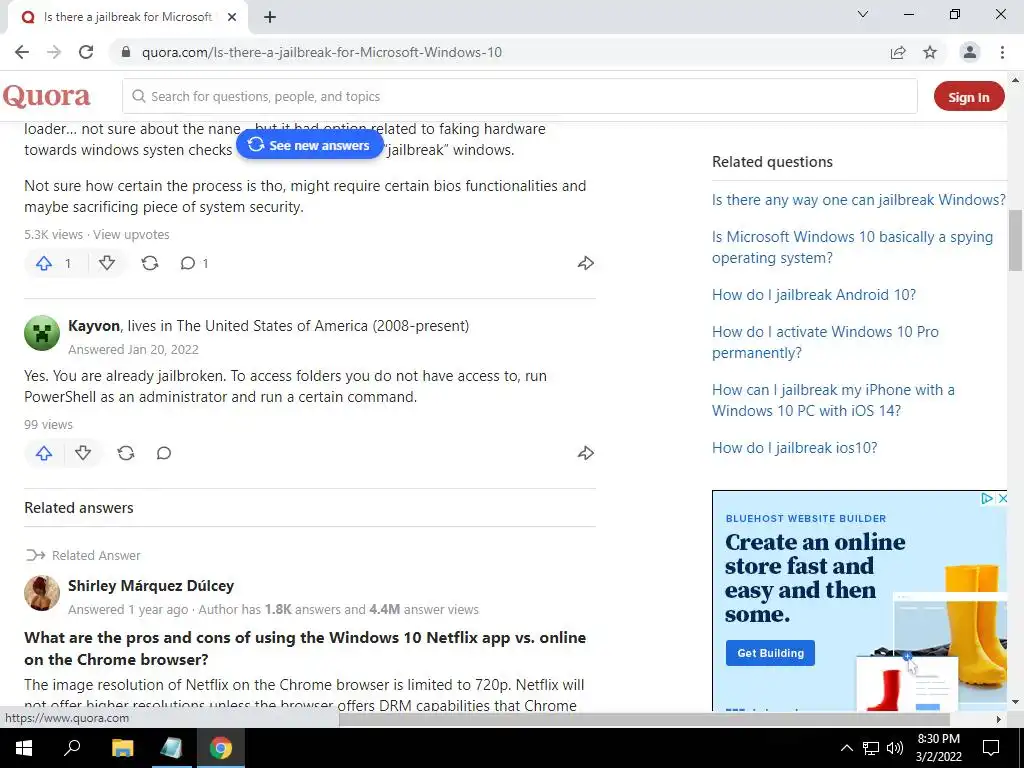The width and height of the screenshot is (1024, 768).
Task: Open the Chrome share page icon
Action: 898,52
